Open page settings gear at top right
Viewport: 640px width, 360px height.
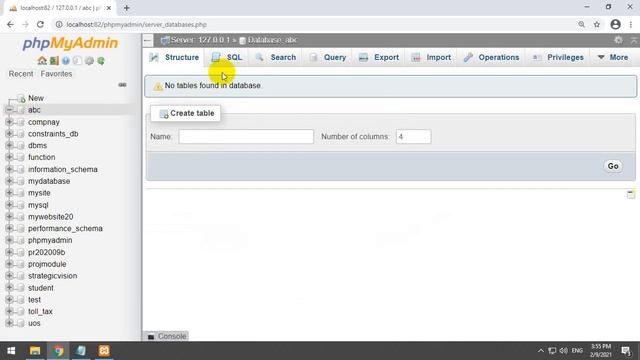point(618,40)
